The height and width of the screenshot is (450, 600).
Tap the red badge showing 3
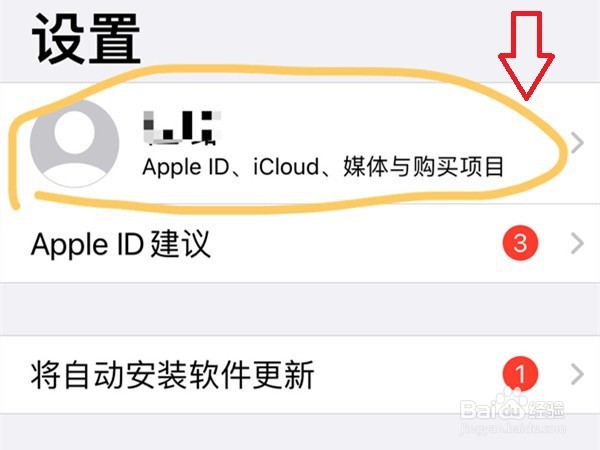520,243
